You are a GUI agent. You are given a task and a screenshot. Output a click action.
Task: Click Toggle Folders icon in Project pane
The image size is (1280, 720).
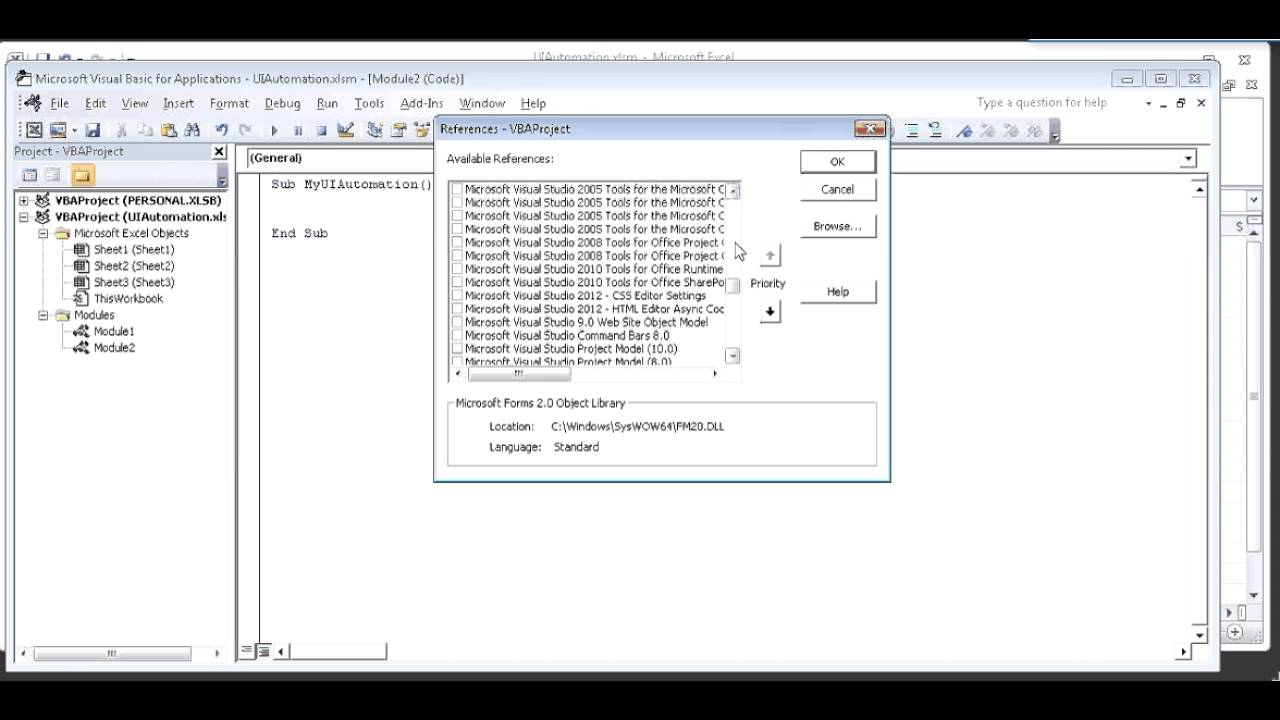point(81,175)
